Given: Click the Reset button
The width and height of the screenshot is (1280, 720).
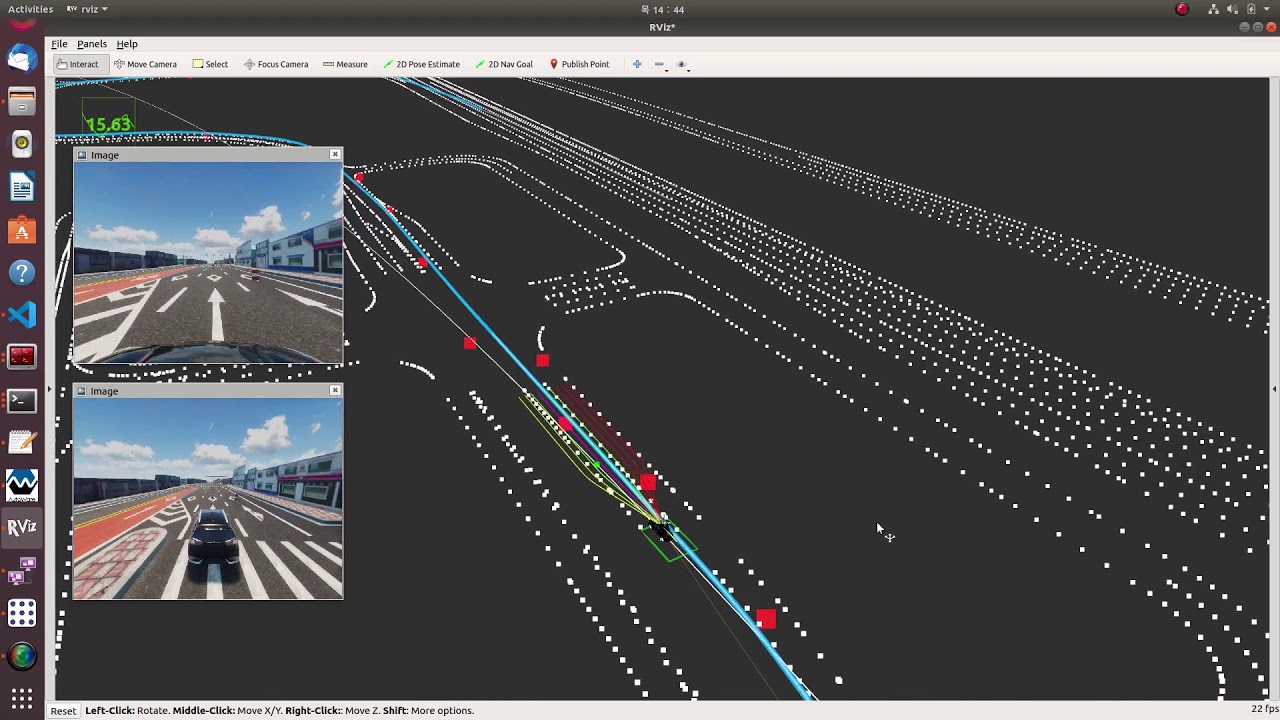Looking at the screenshot, I should [63, 711].
